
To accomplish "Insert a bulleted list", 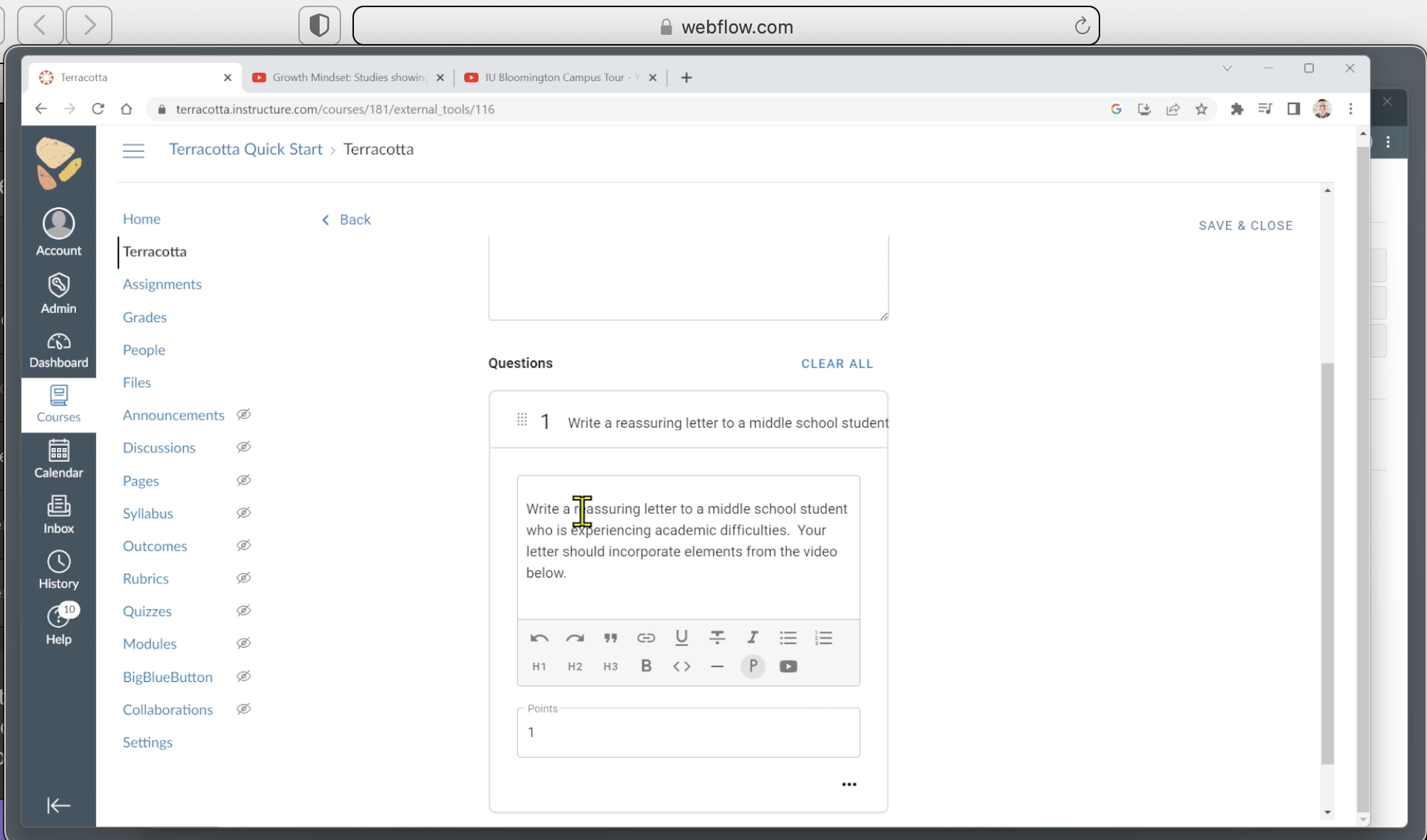I will (788, 638).
